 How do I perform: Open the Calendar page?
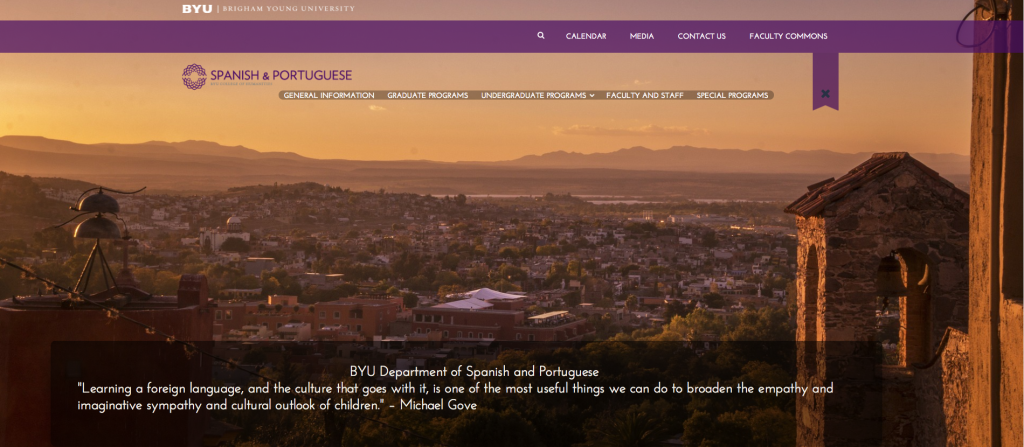point(586,36)
